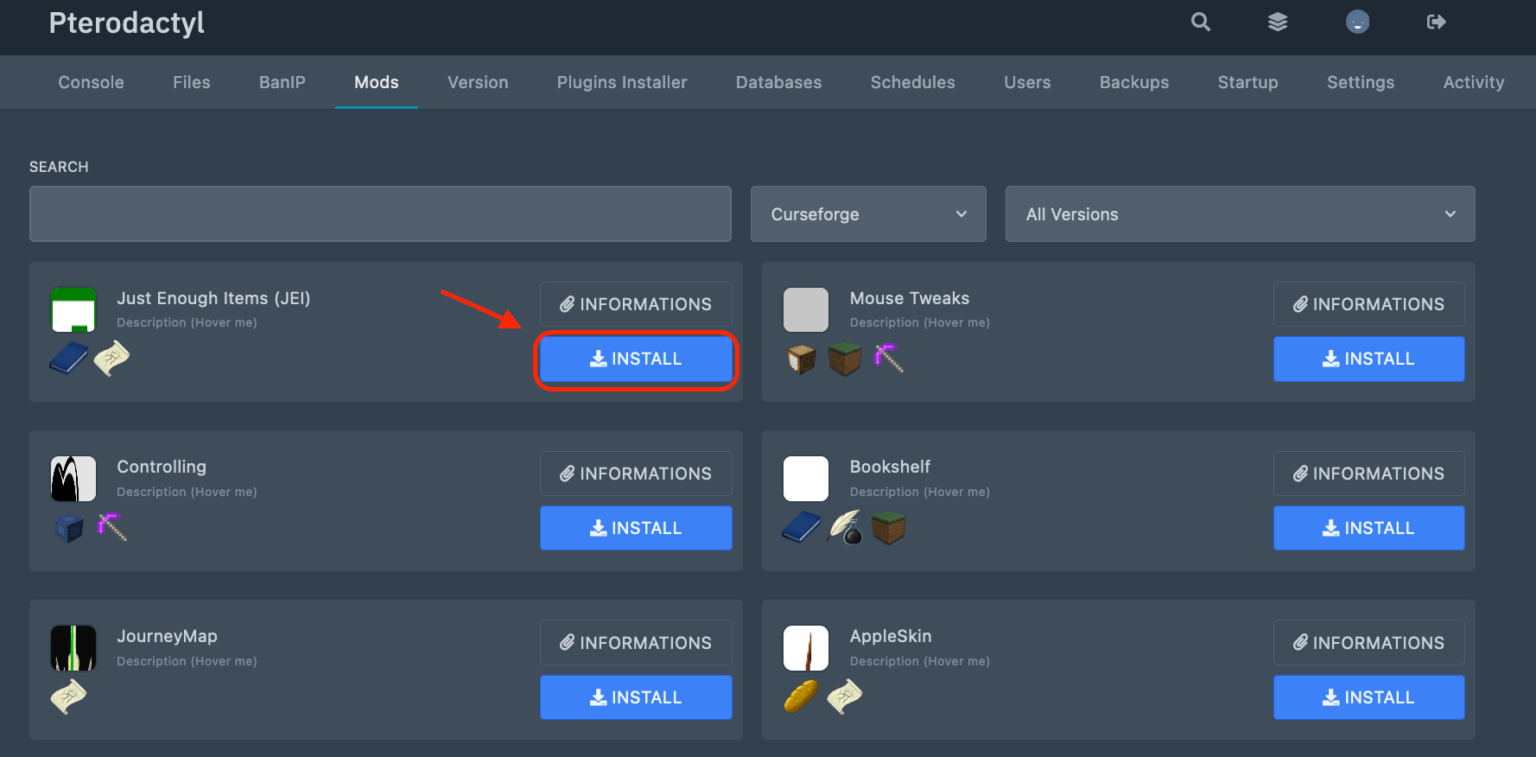The image size is (1536, 757).
Task: Install the Just Enough Items mod
Action: (x=636, y=358)
